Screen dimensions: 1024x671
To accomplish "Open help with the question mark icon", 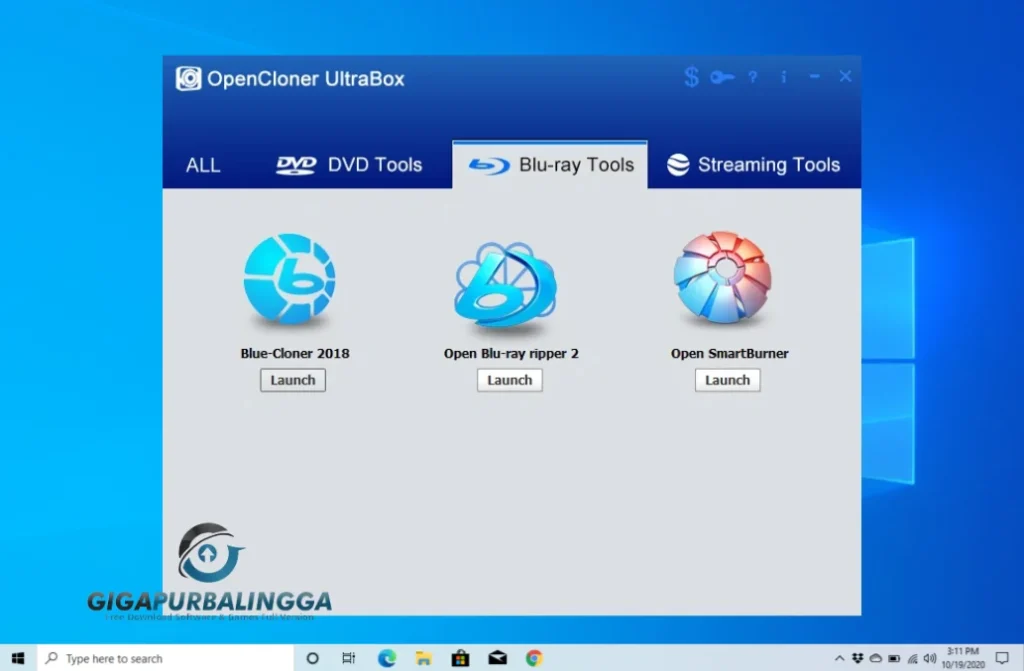I will pos(753,77).
